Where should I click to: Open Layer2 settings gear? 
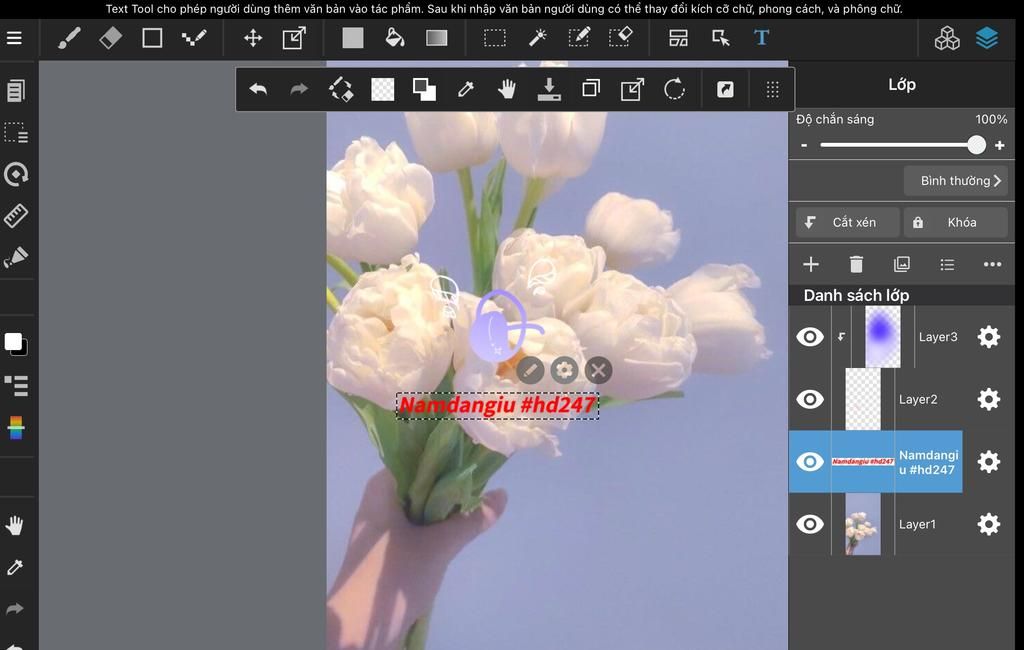point(989,399)
